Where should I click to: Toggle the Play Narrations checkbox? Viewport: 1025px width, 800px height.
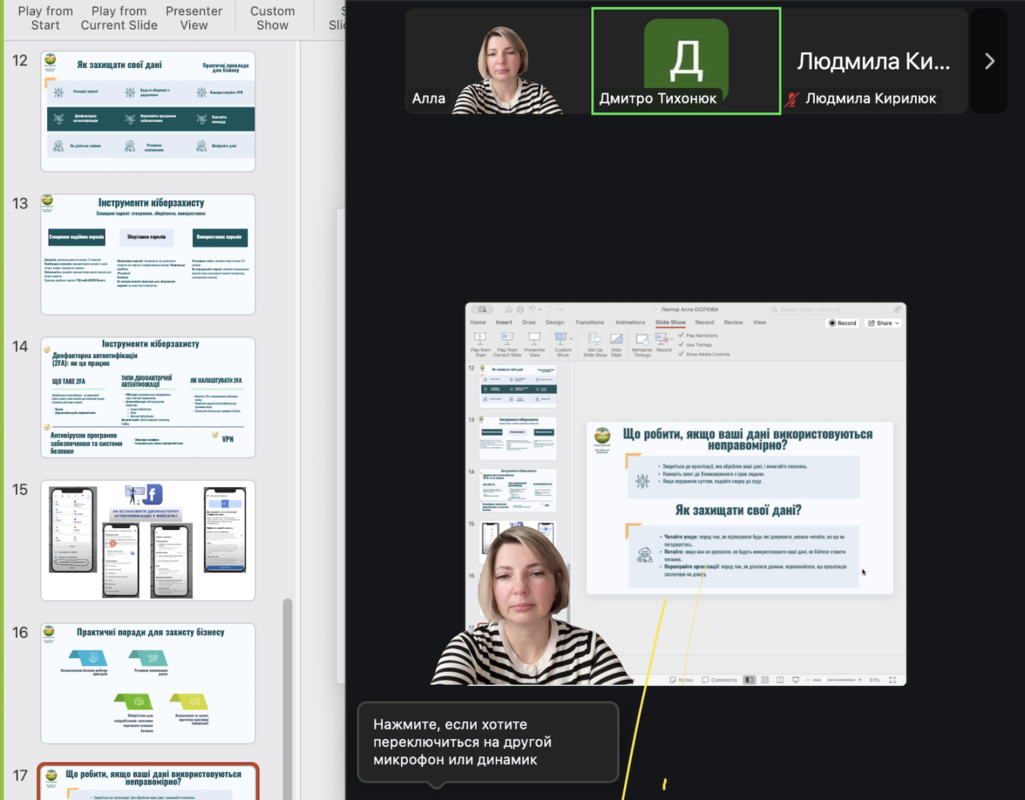[681, 335]
